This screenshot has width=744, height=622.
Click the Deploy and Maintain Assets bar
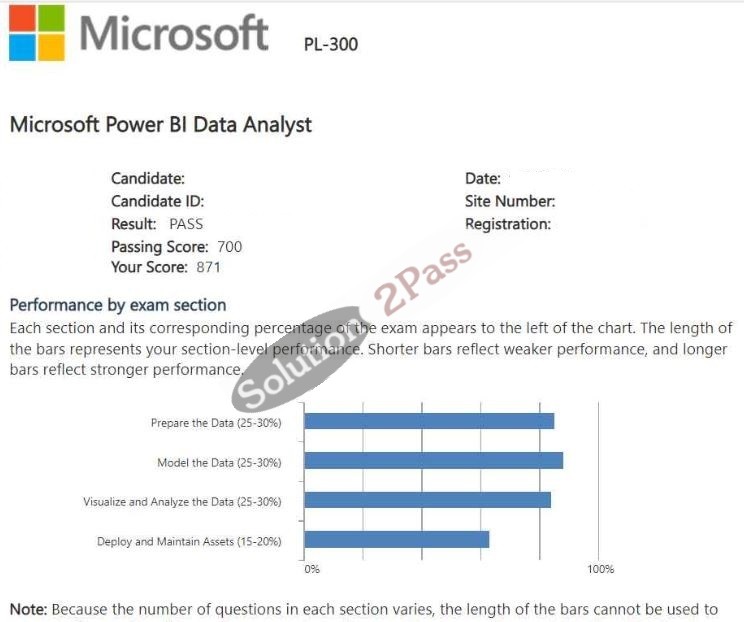coord(397,539)
